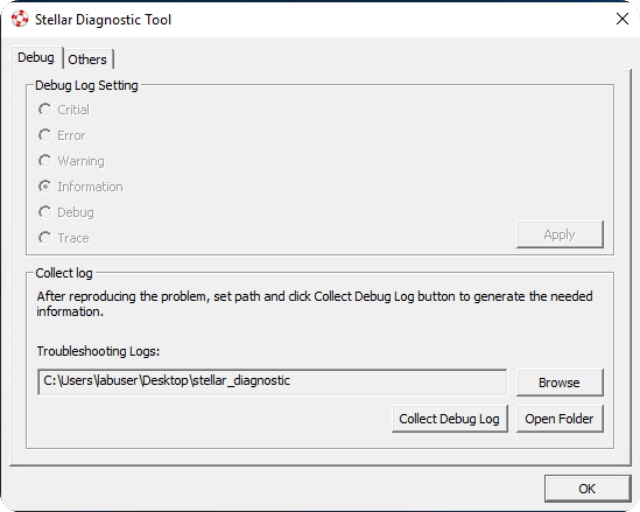This screenshot has height=512, width=640.
Task: Click the Stellar Diagnostic Tool lifebuoy icon
Action: (20, 19)
